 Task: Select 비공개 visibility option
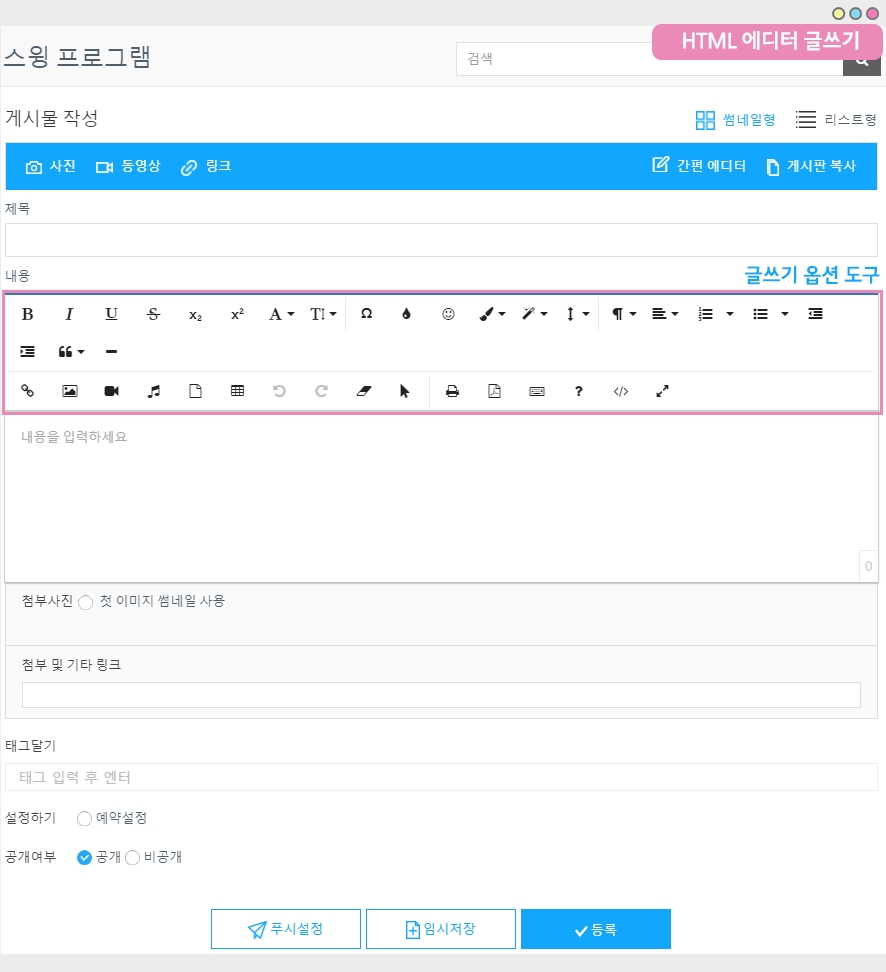coord(132,858)
